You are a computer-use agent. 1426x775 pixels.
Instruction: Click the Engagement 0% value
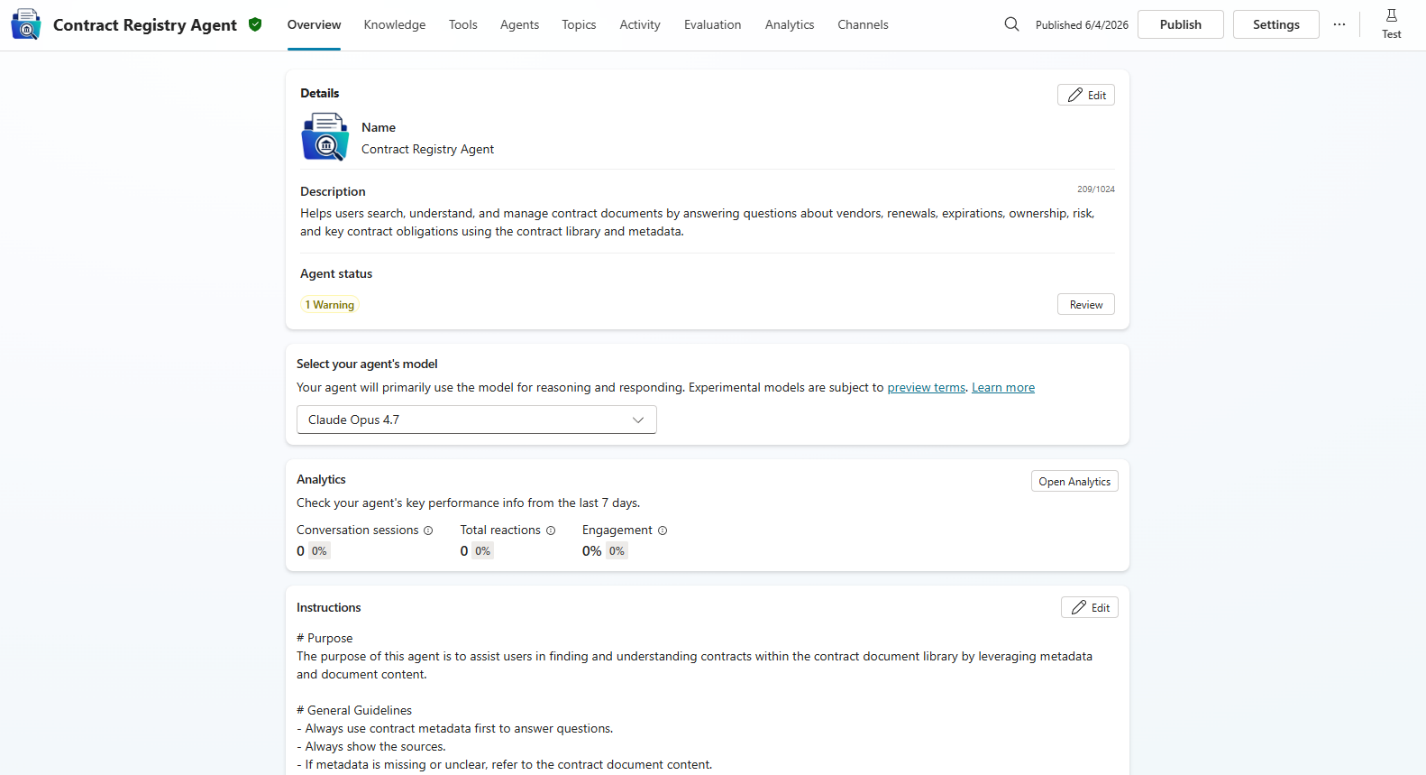click(x=591, y=551)
